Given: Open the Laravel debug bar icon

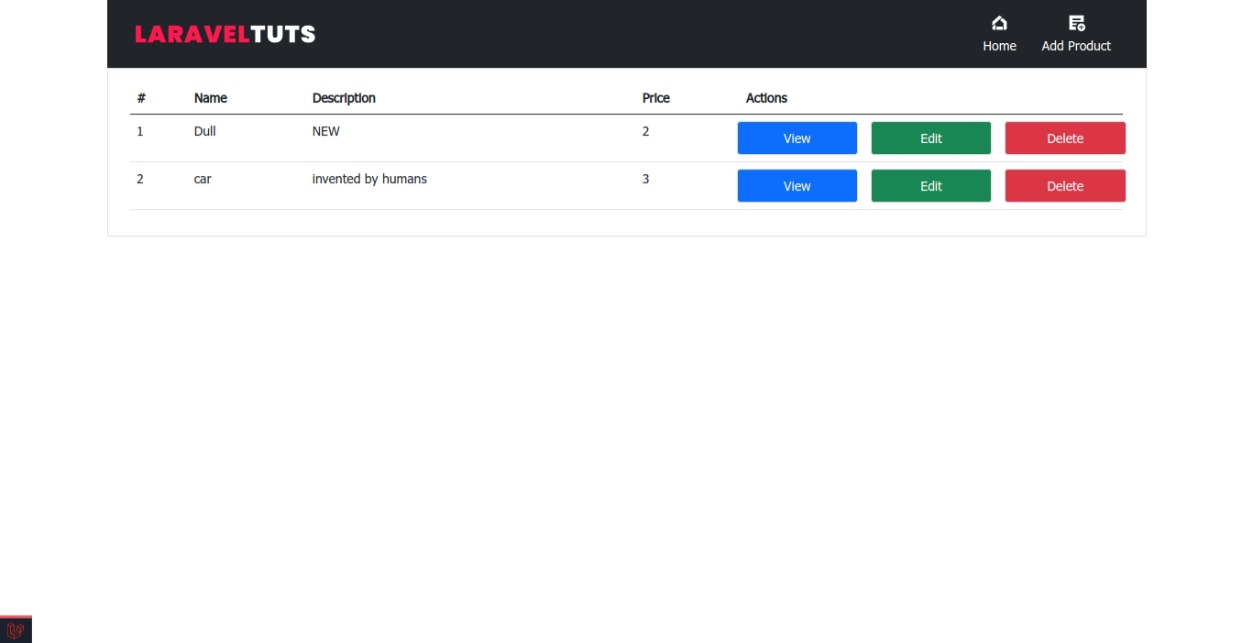Looking at the screenshot, I should [15, 630].
